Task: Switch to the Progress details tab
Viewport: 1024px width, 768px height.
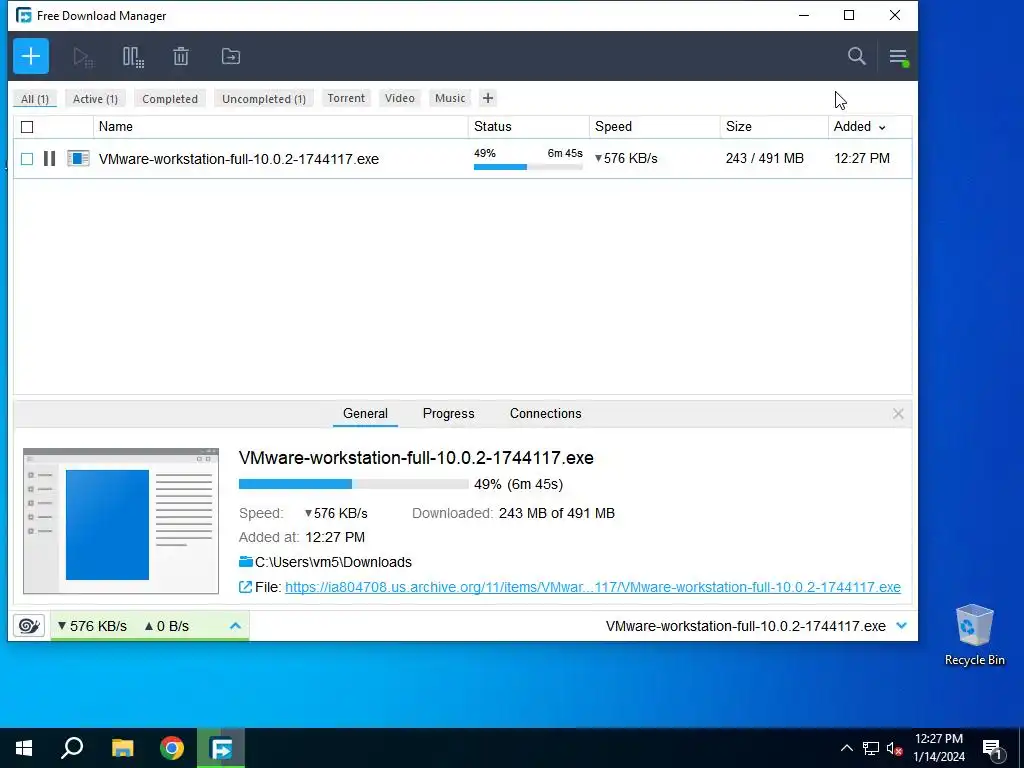Action: coord(449,413)
